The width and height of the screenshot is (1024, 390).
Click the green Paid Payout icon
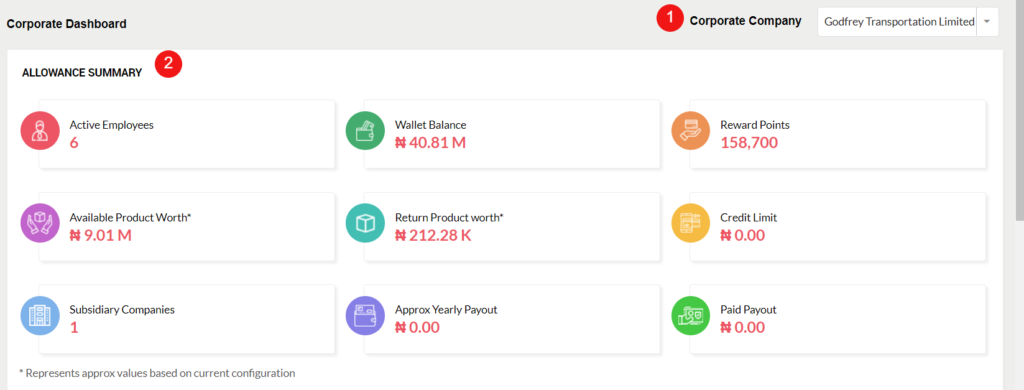click(x=691, y=316)
